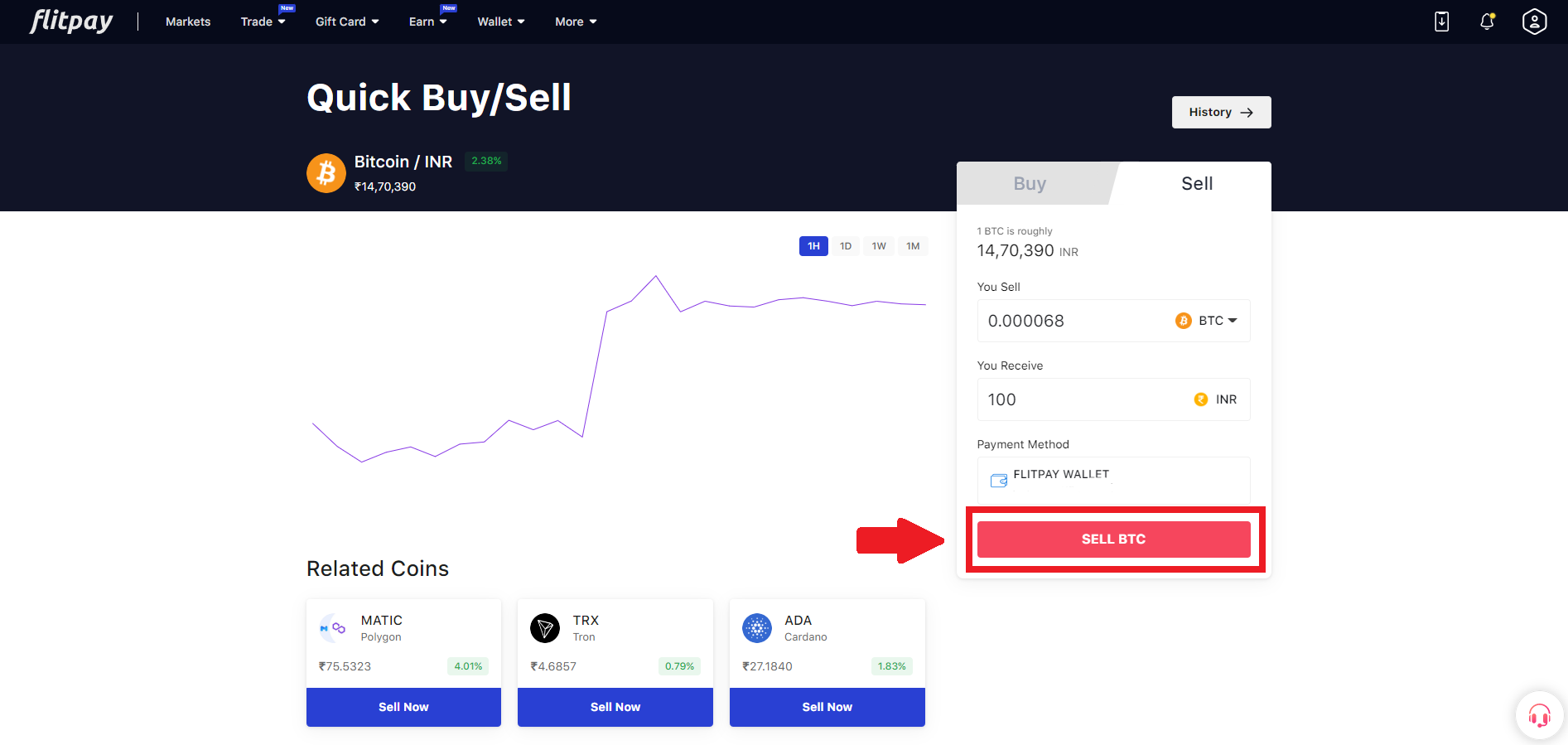Click the MATIC Sell Now button

click(x=403, y=707)
